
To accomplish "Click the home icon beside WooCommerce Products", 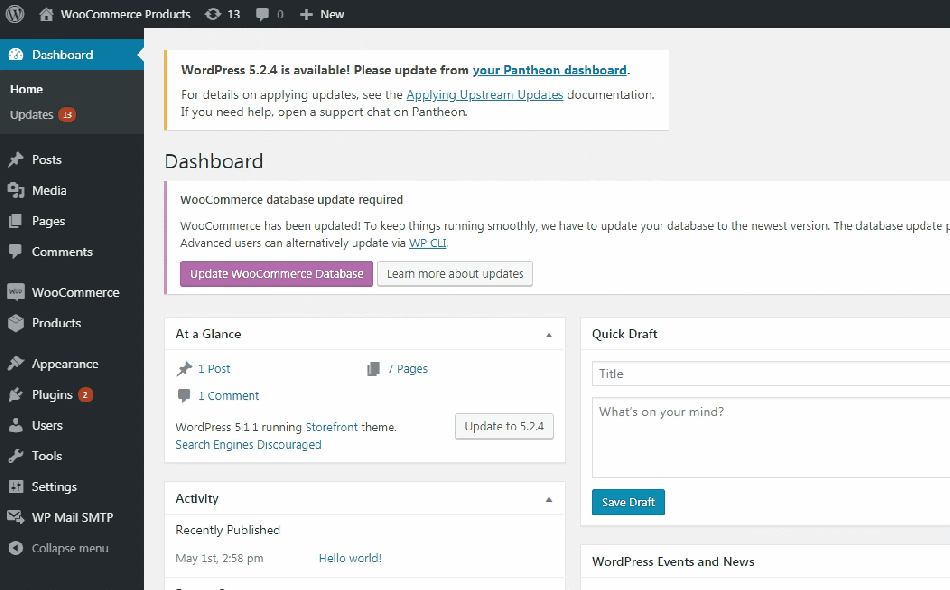I will tap(46, 14).
